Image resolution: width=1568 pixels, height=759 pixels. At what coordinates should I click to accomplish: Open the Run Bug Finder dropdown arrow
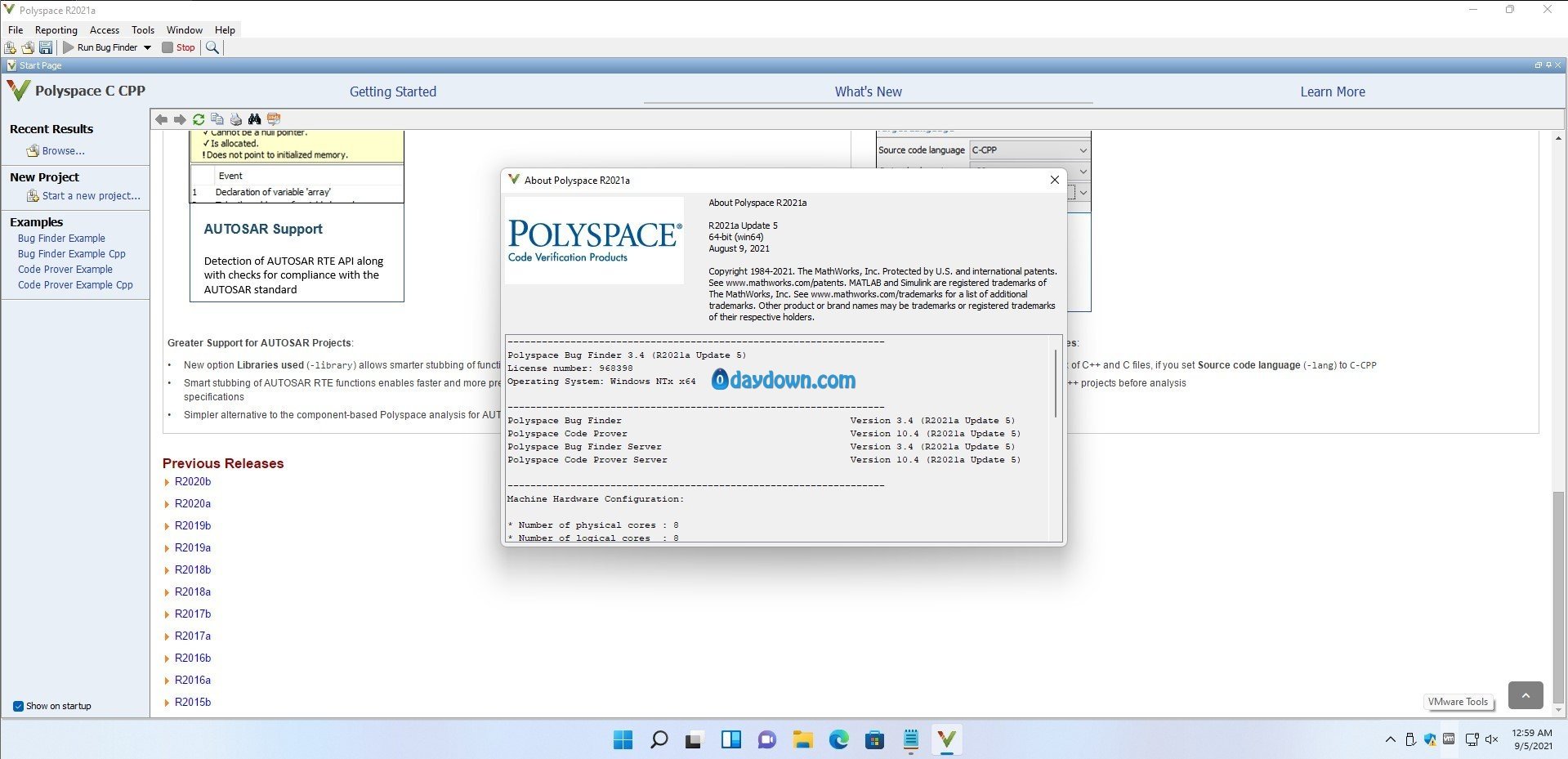[148, 47]
